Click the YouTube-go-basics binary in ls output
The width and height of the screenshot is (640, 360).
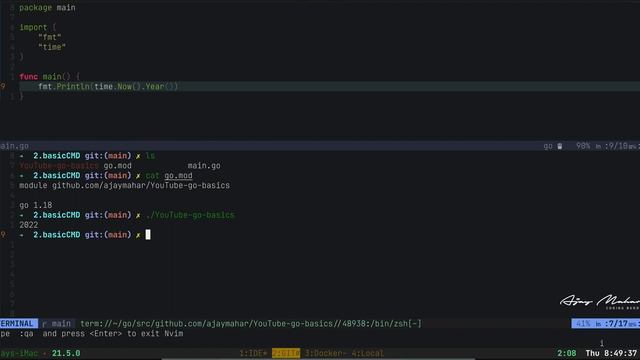[x=59, y=166]
